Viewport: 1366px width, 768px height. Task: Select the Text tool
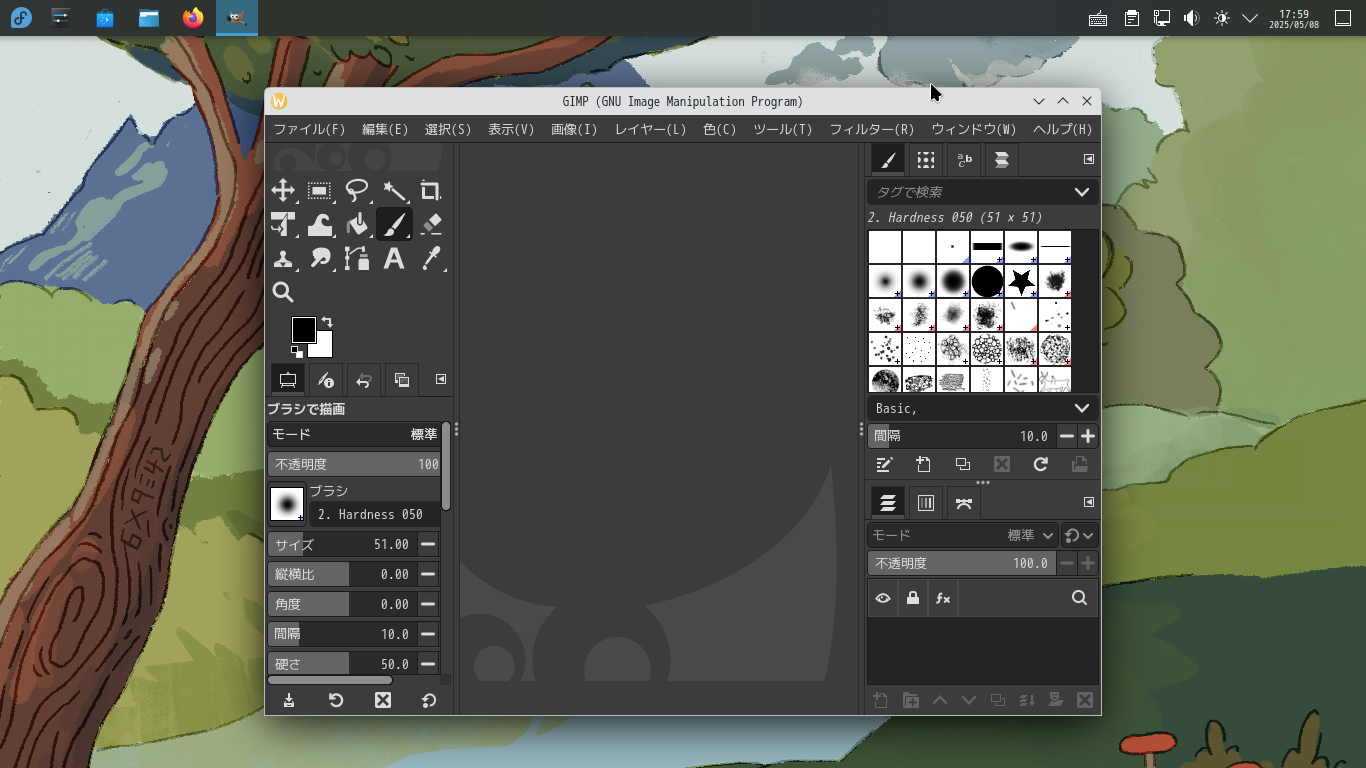(x=394, y=259)
